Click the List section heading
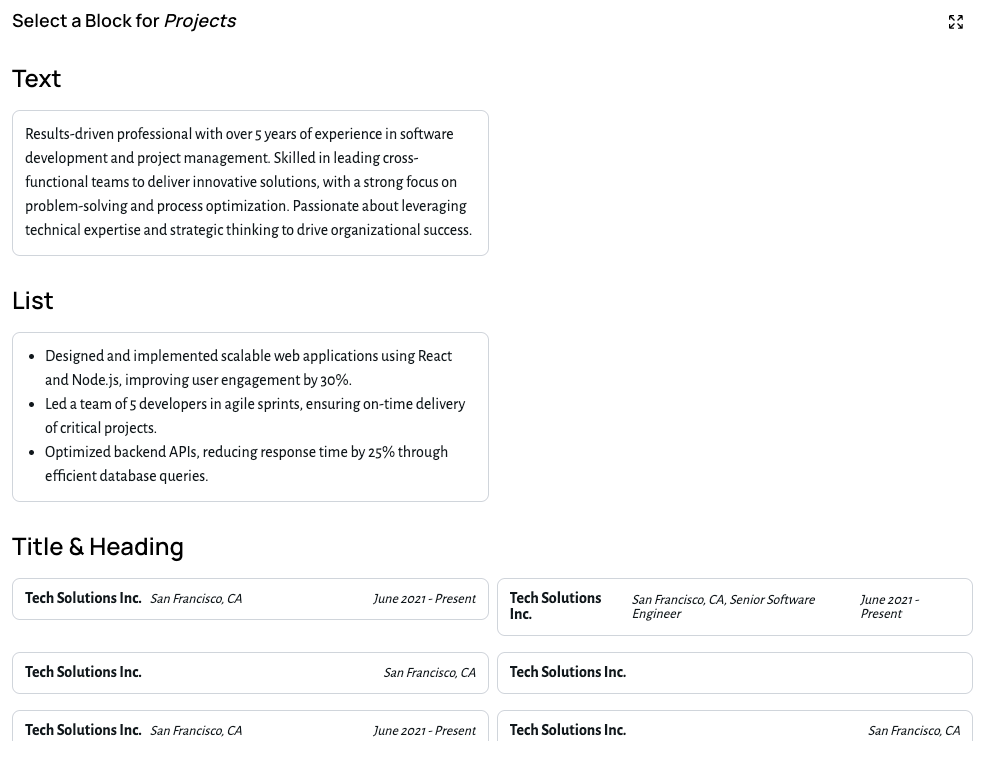The width and height of the screenshot is (984, 762). pyautogui.click(x=32, y=300)
